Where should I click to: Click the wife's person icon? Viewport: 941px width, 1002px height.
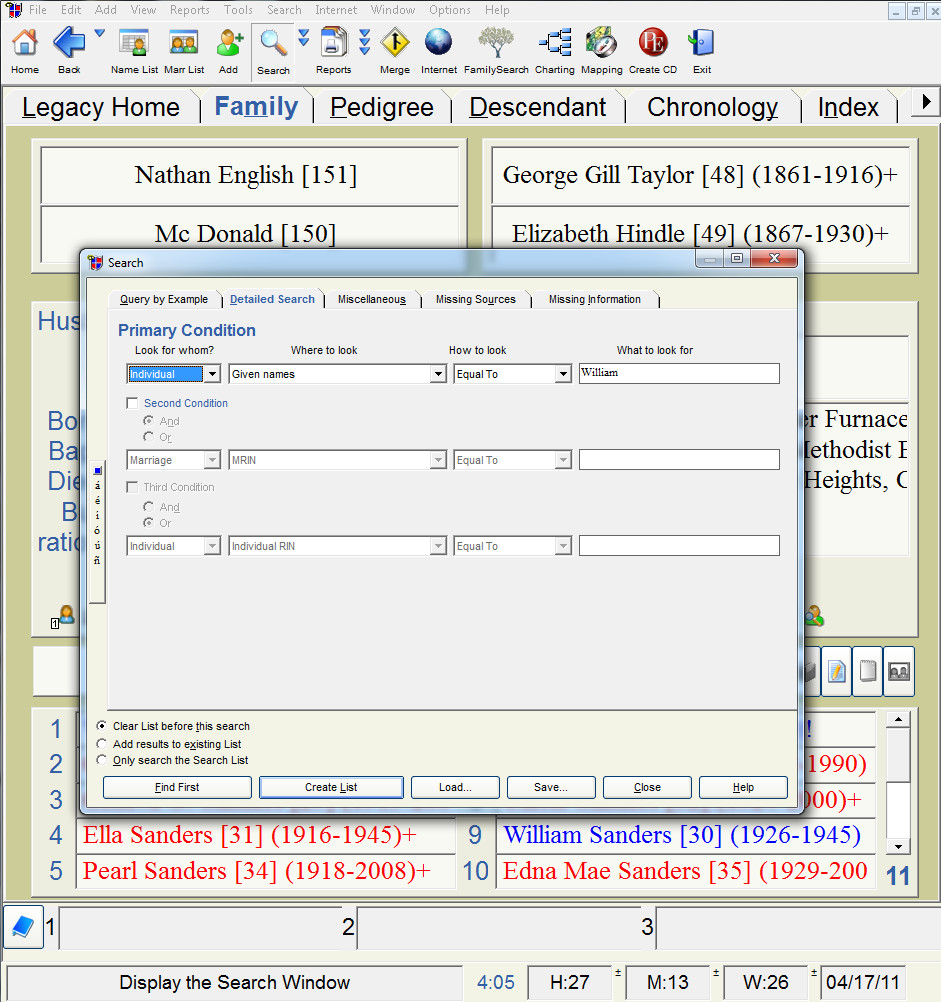click(814, 615)
